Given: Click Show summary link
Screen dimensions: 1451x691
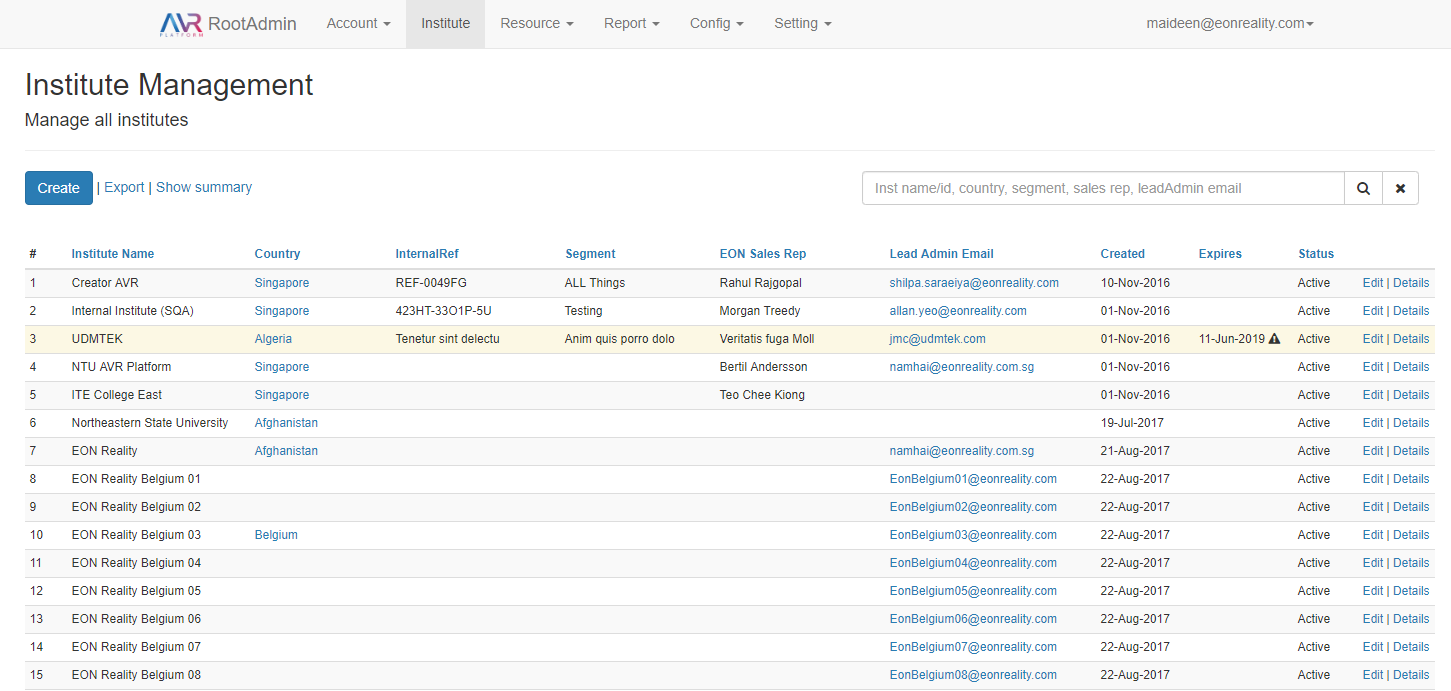Looking at the screenshot, I should [x=204, y=187].
